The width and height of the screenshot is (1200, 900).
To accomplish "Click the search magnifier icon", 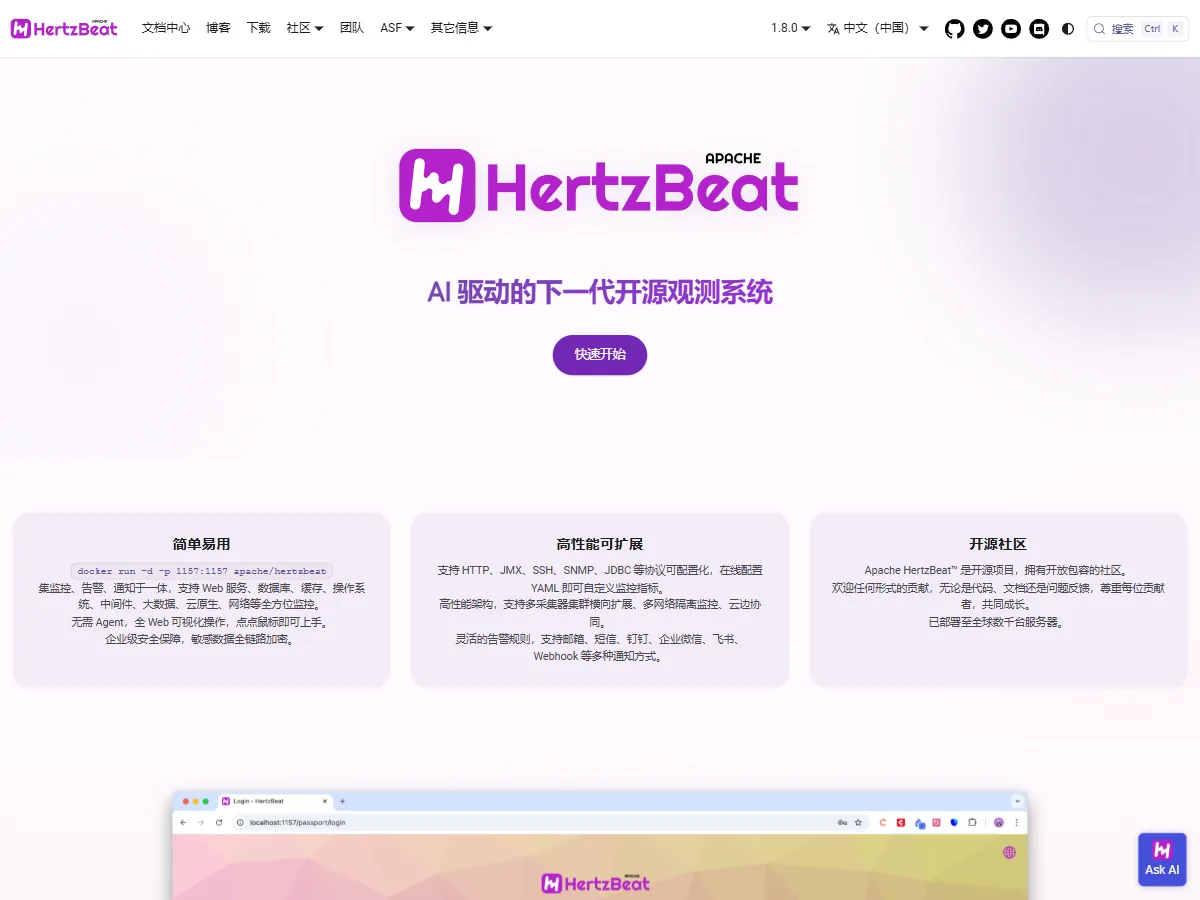I will [x=1100, y=29].
